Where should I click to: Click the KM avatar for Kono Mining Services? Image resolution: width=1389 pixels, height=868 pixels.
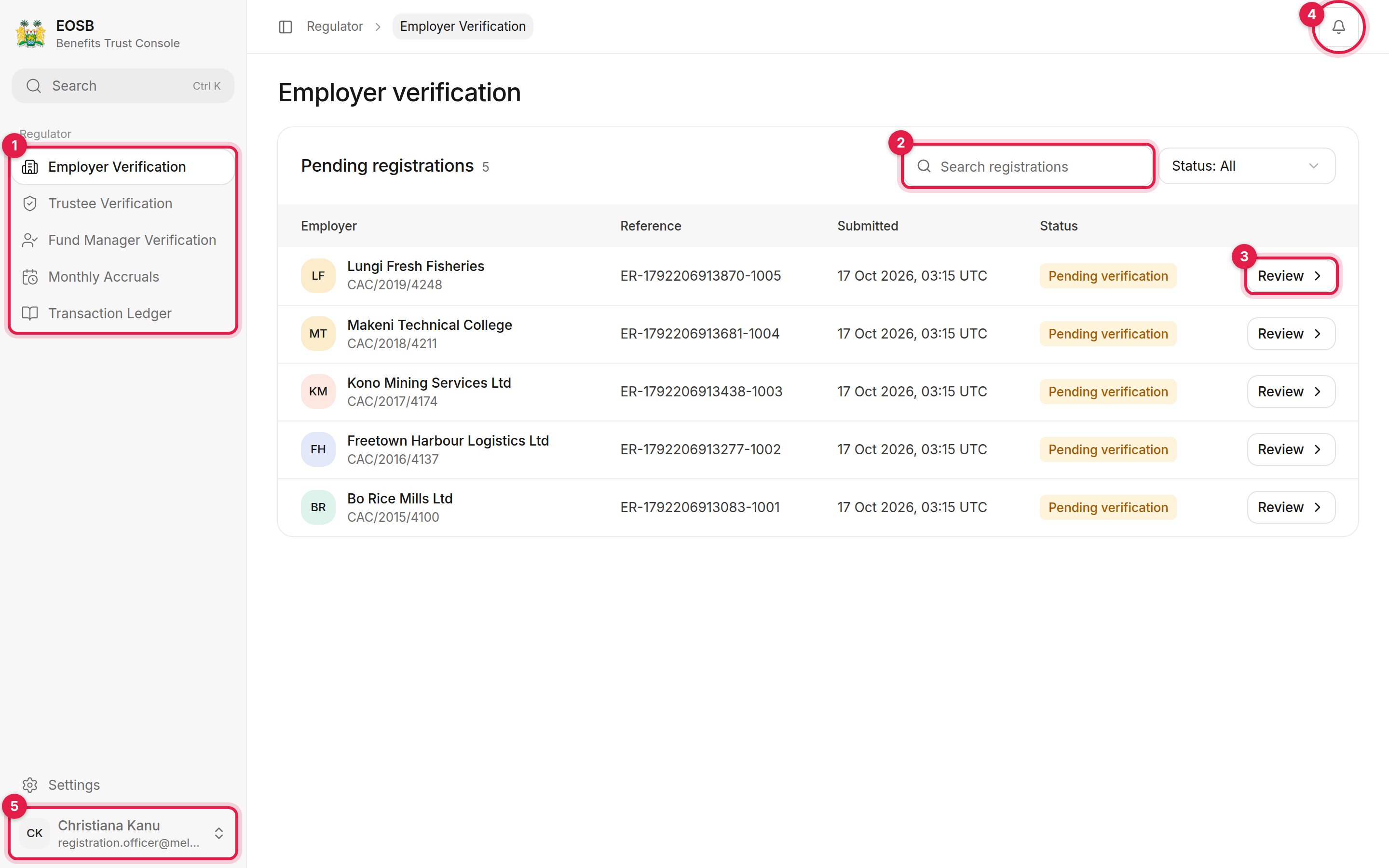pyautogui.click(x=318, y=392)
